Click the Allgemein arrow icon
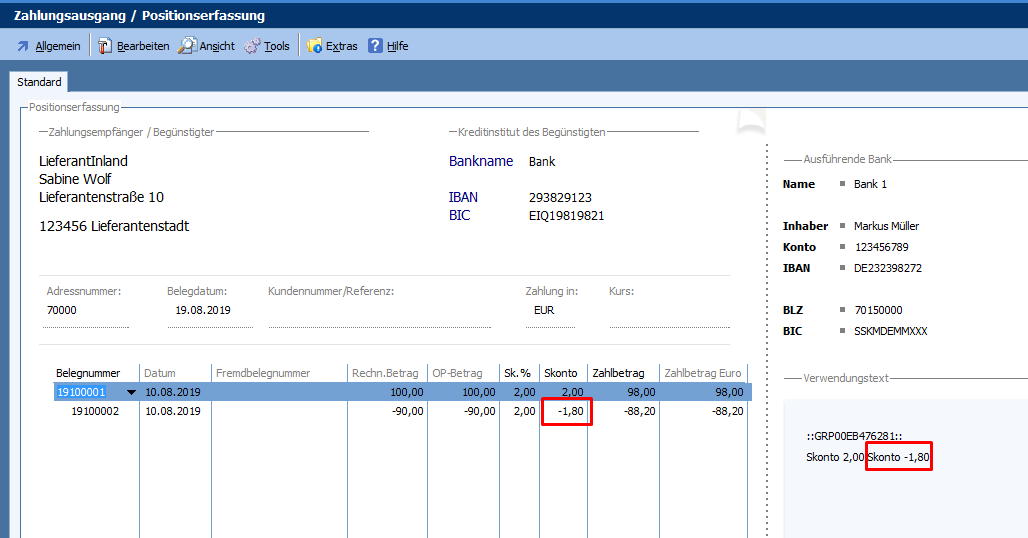 [x=23, y=46]
